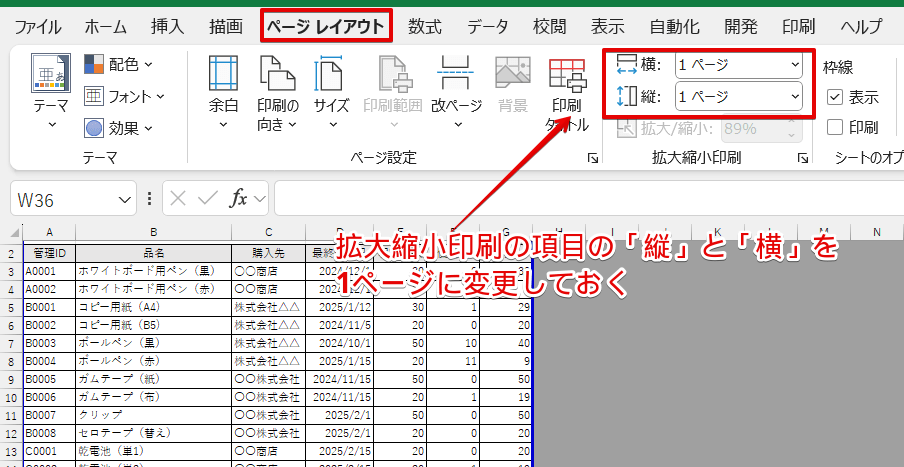Click the サイズ paper size icon
Viewport: 904px width, 467px height.
point(331,74)
